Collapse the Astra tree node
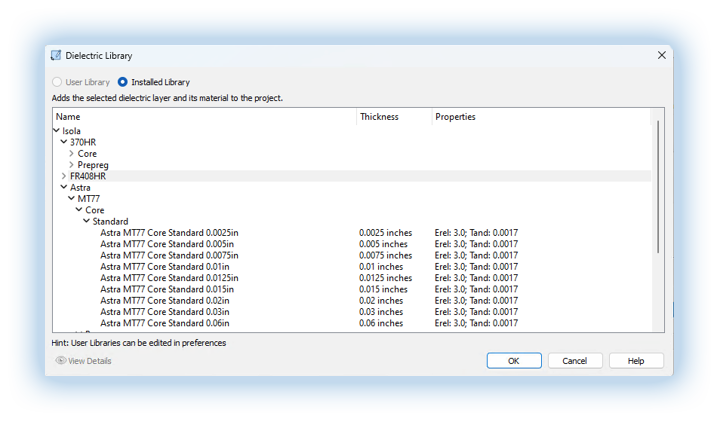 point(64,187)
